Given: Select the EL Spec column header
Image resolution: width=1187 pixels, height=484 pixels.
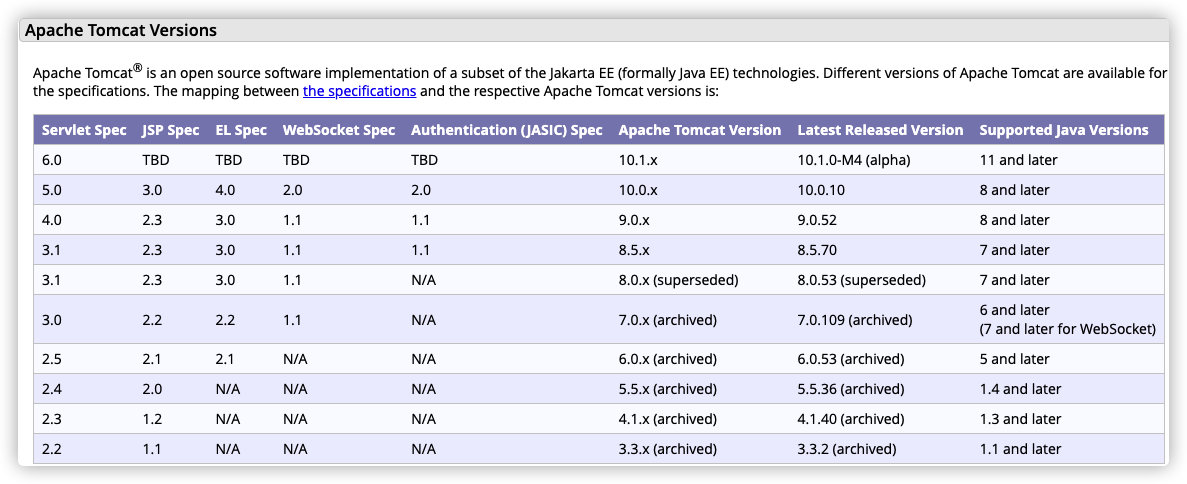Looking at the screenshot, I should coord(241,130).
